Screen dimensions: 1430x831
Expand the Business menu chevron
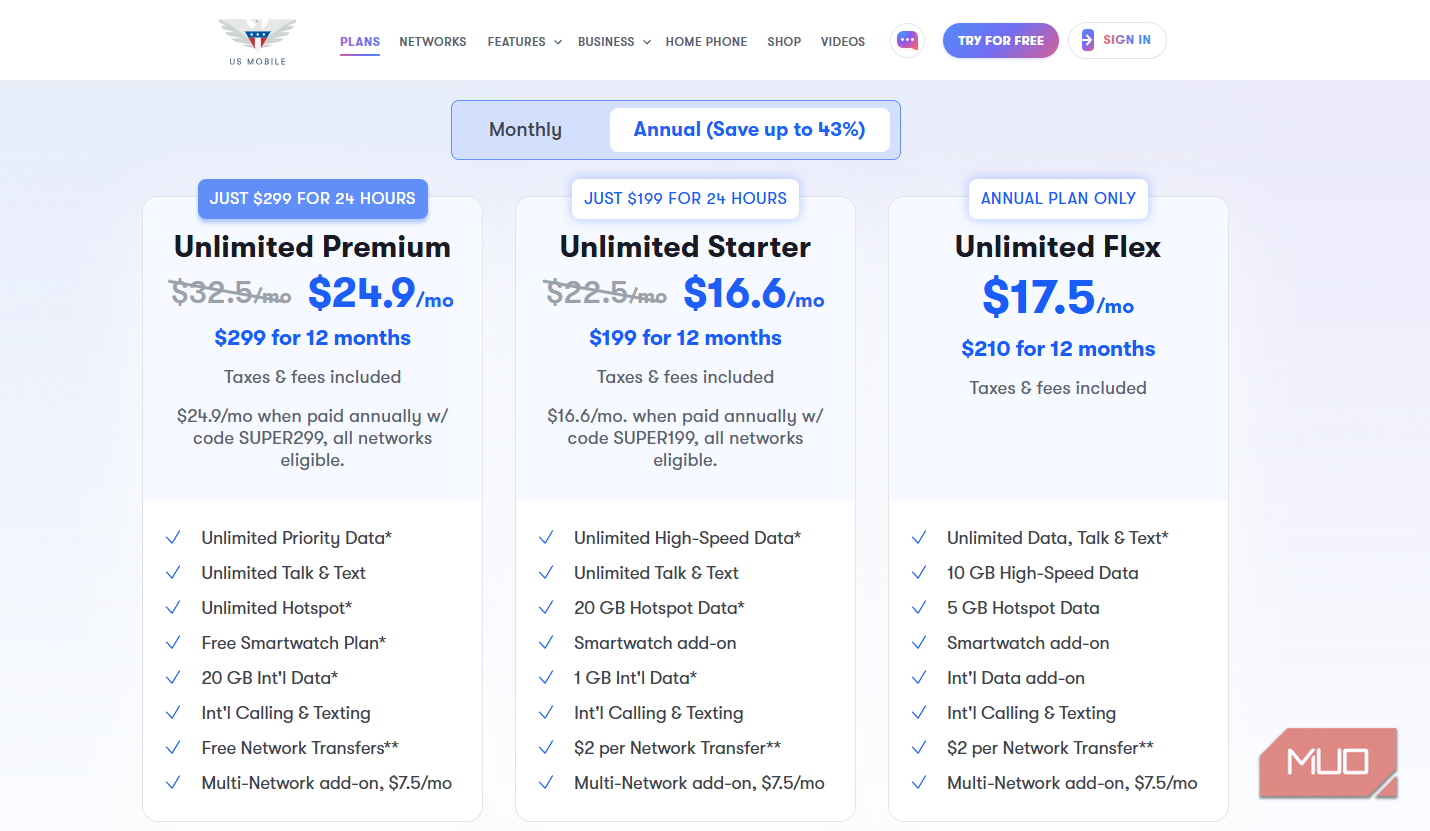pyautogui.click(x=647, y=42)
